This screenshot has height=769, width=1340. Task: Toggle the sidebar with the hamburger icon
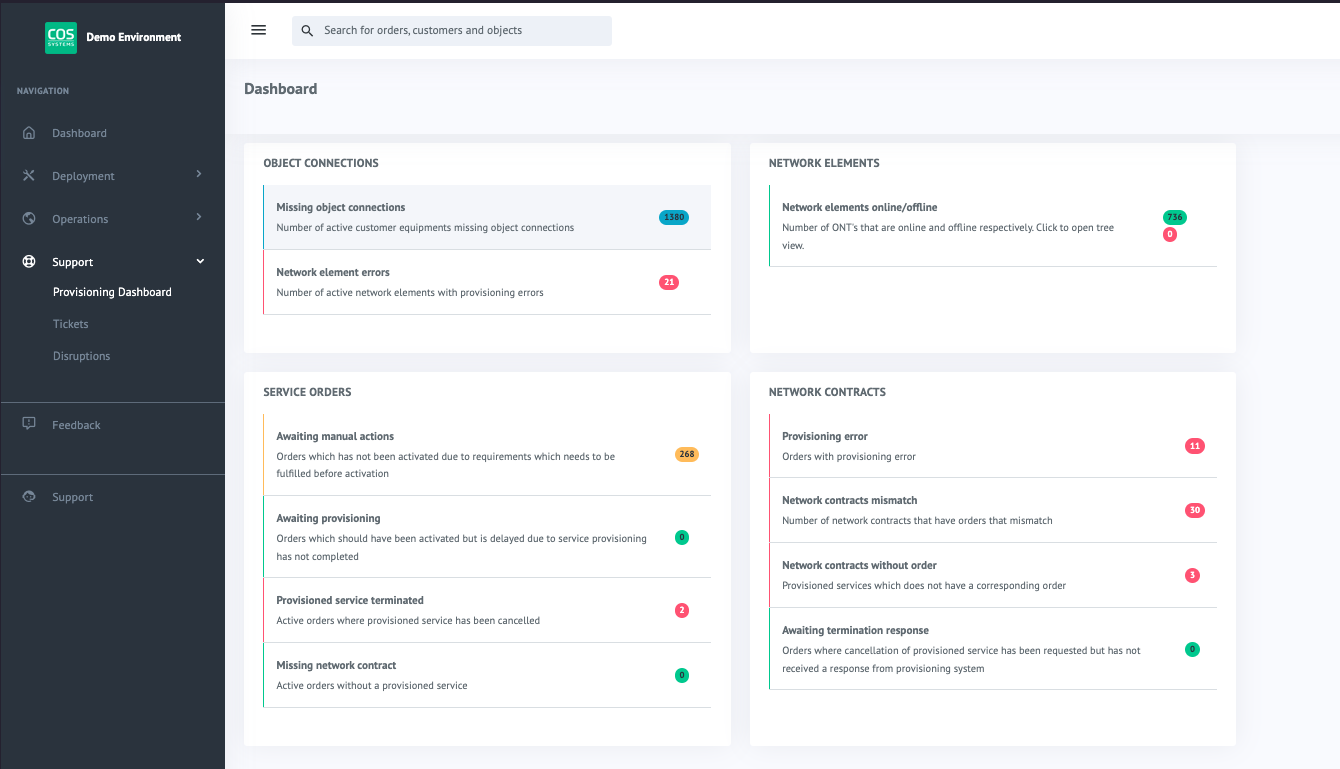pyautogui.click(x=258, y=30)
